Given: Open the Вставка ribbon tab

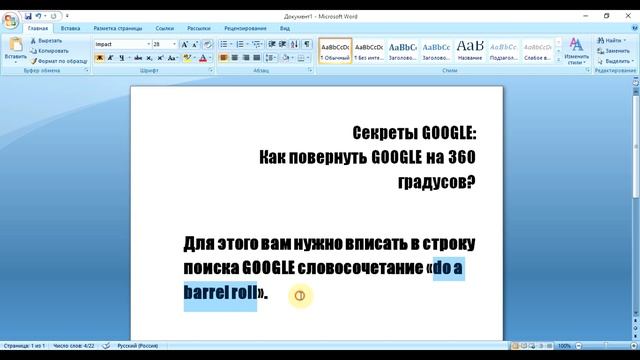Looking at the screenshot, I should tap(70, 29).
